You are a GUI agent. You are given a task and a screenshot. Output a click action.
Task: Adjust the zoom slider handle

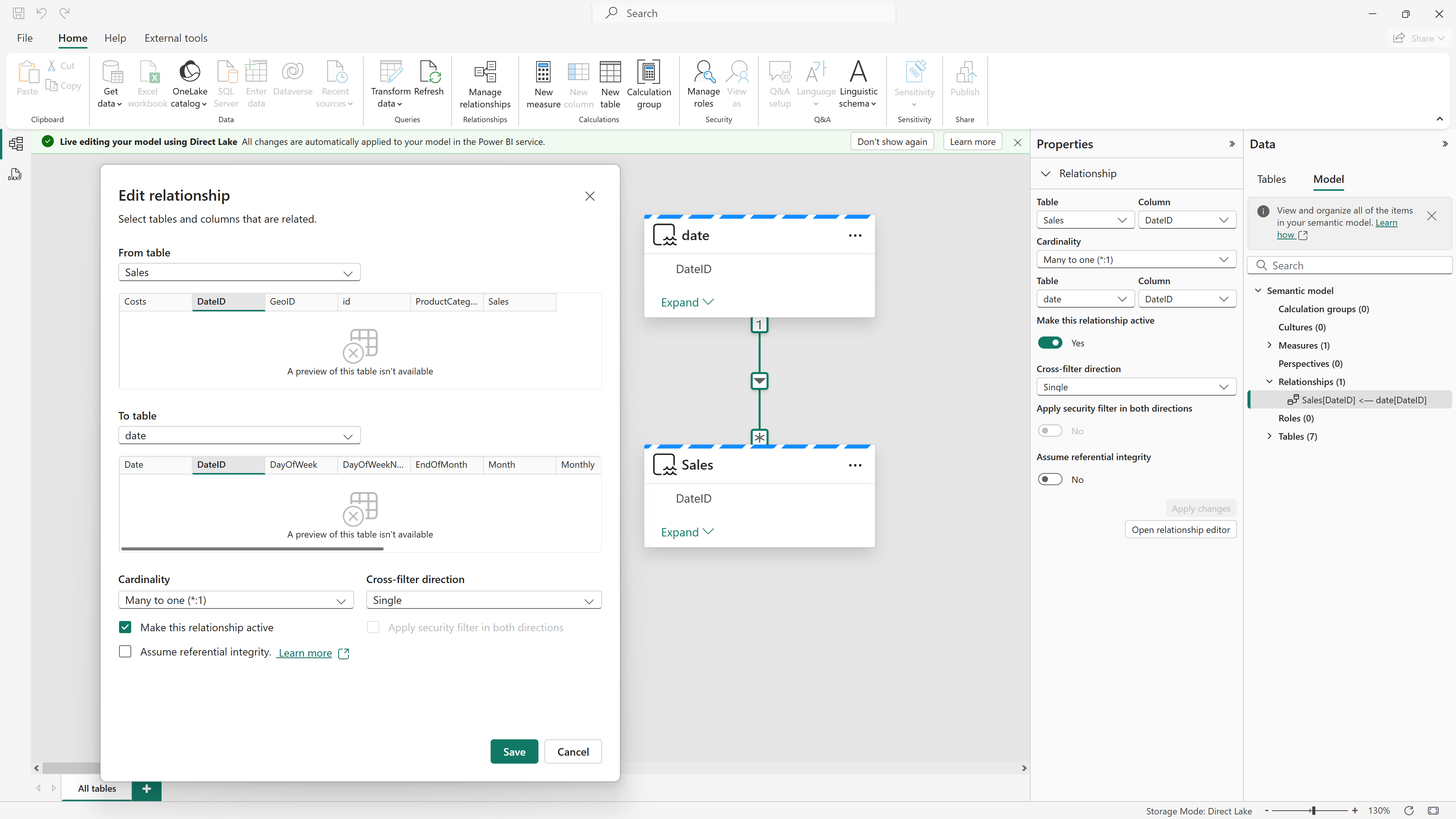point(1313,811)
